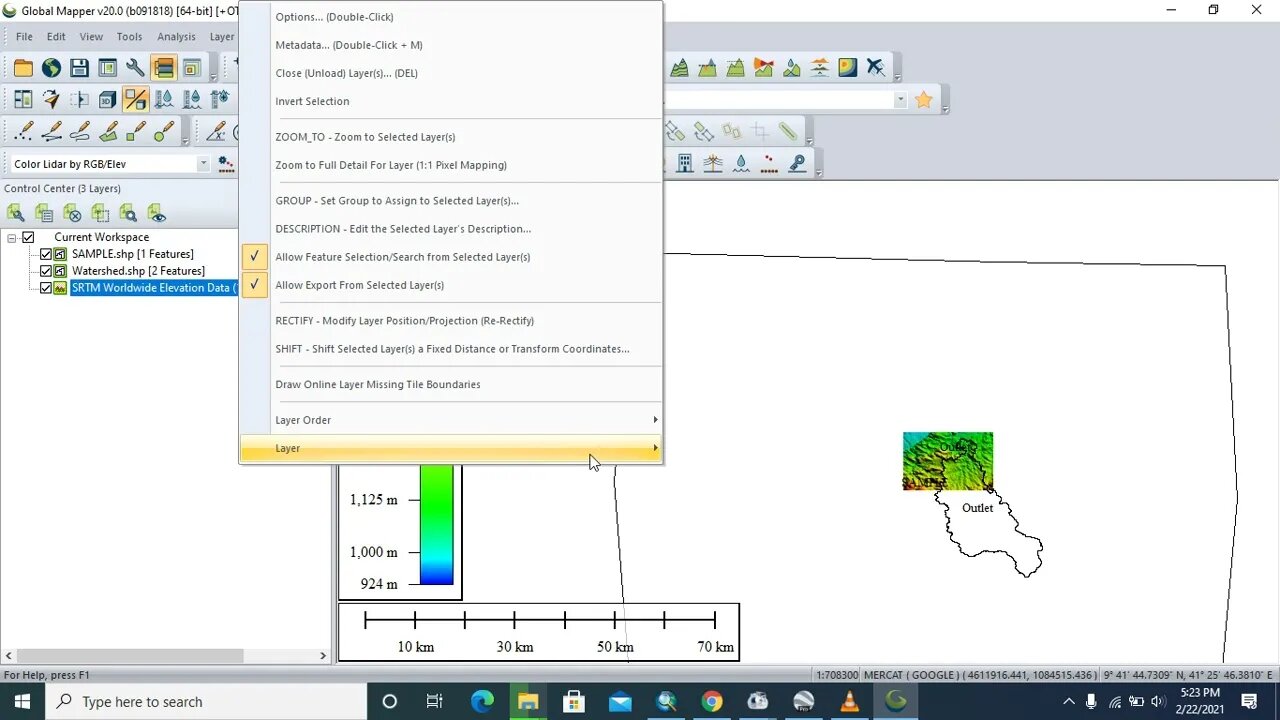Choose Invert Selection from the context menu
Image resolution: width=1280 pixels, height=720 pixels.
[313, 101]
